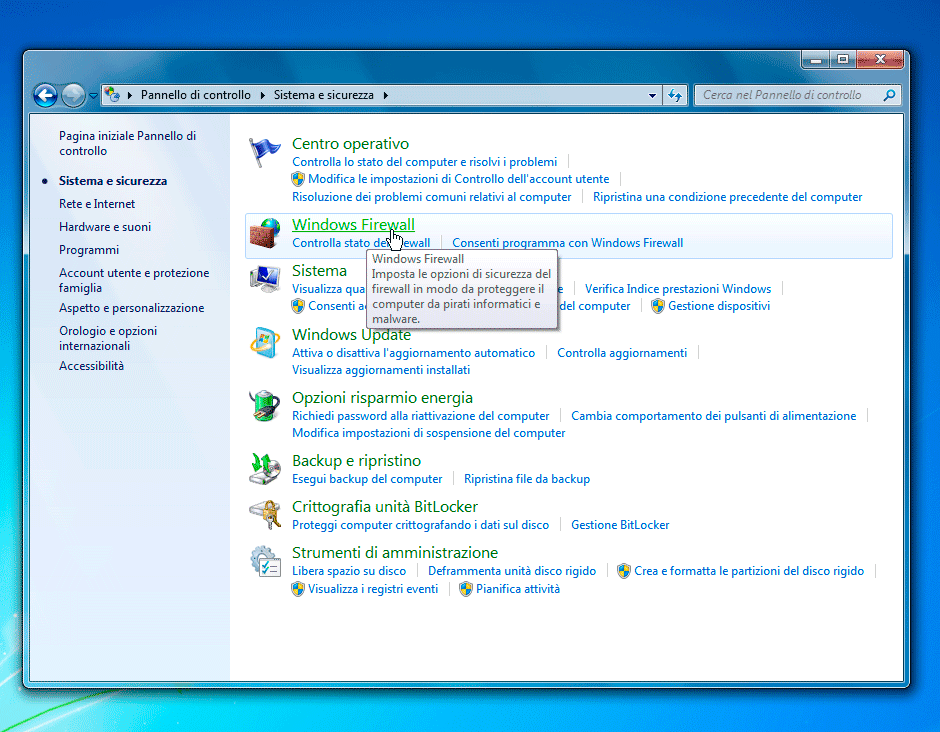The height and width of the screenshot is (732, 940).
Task: Click Risoluzione dei problemi comuni relativi al computer
Action: click(432, 197)
